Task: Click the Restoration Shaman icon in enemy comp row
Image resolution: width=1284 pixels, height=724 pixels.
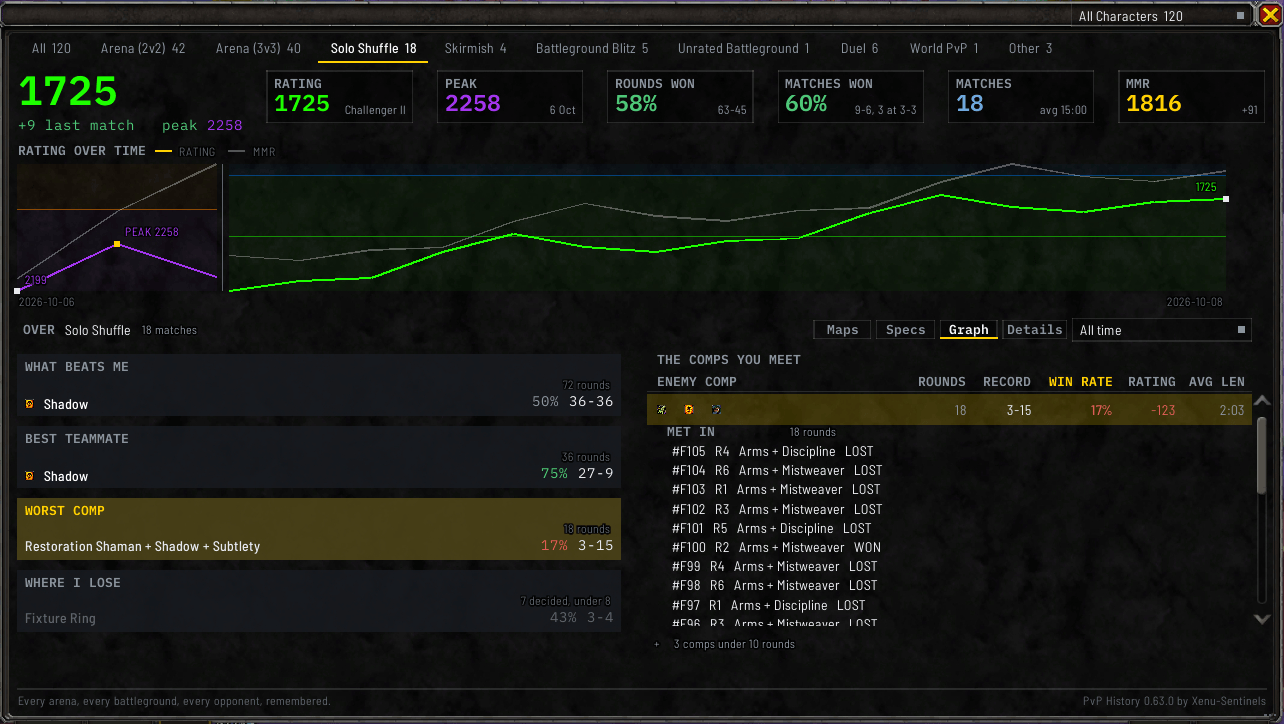Action: click(662, 410)
